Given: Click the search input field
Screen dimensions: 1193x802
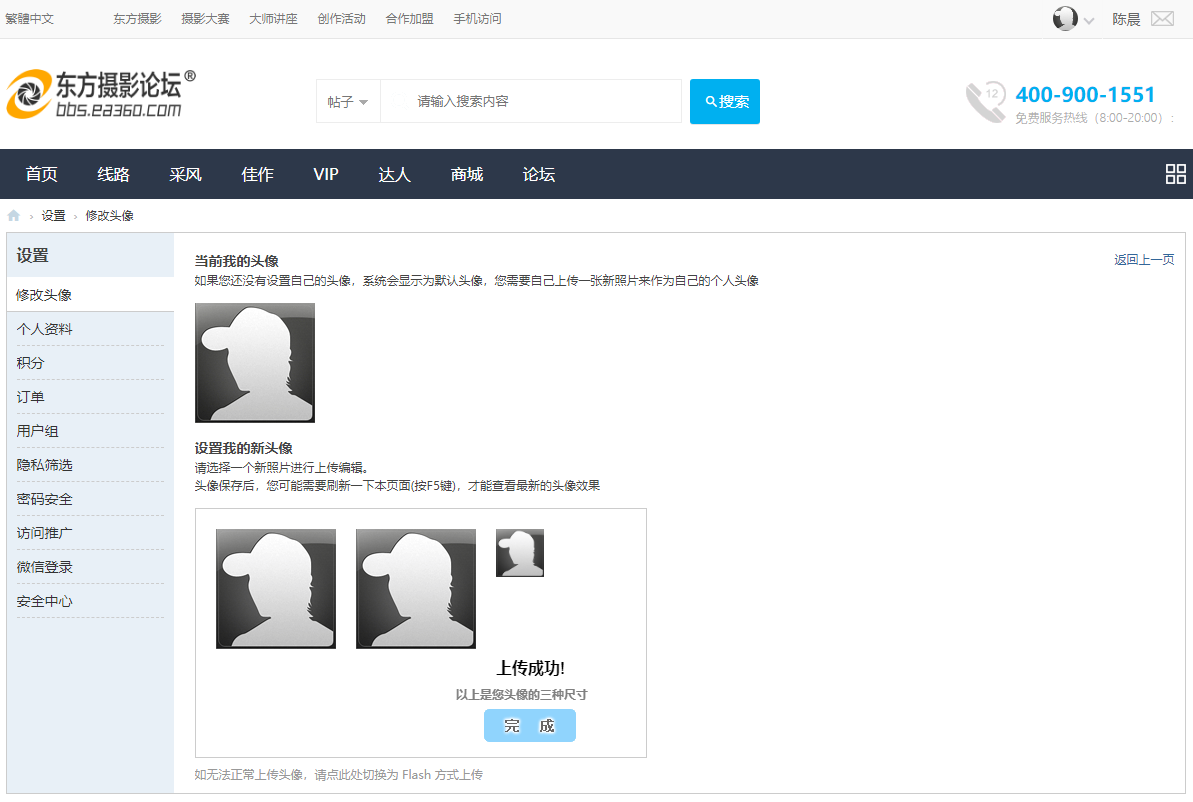Looking at the screenshot, I should tap(530, 101).
